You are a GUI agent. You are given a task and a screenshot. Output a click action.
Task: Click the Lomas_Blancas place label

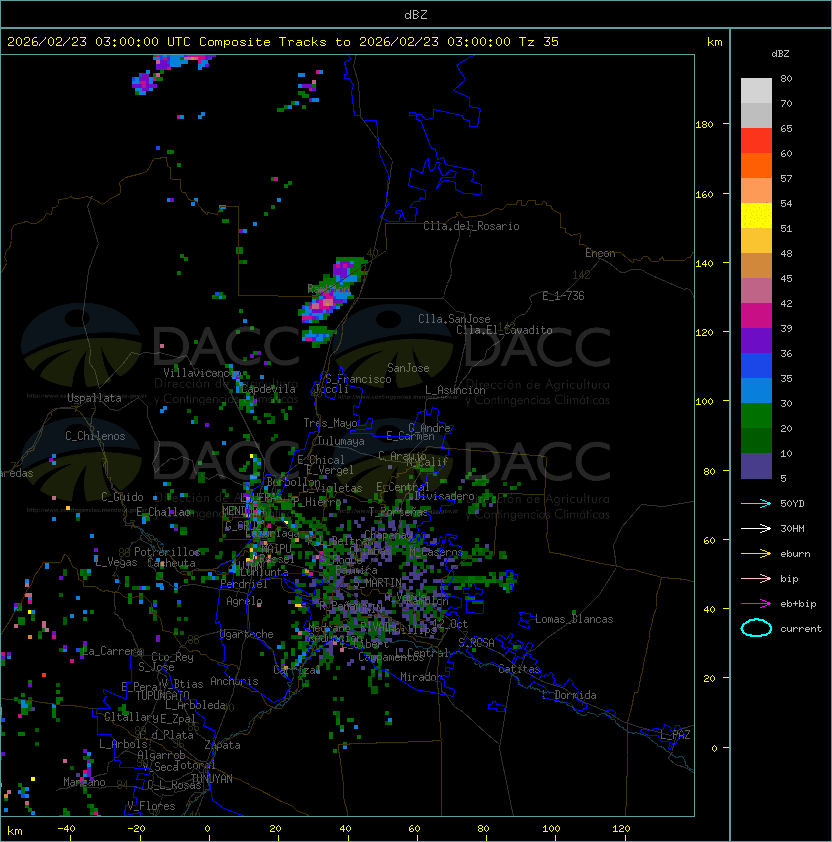point(574,619)
